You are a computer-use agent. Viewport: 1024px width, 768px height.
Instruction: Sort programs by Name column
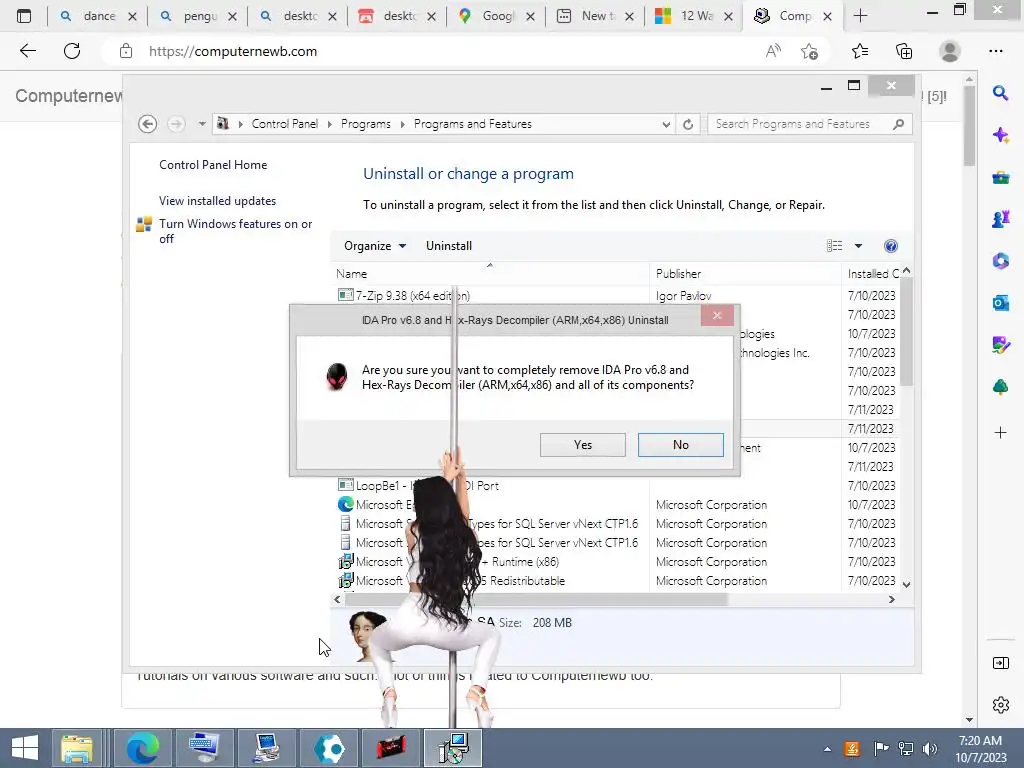[x=490, y=274]
